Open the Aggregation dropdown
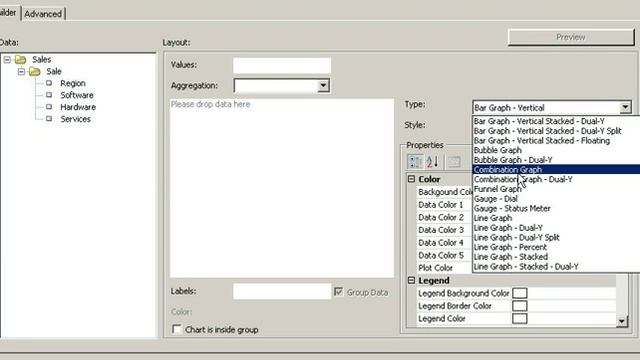This screenshot has height=360, width=640. [323, 86]
